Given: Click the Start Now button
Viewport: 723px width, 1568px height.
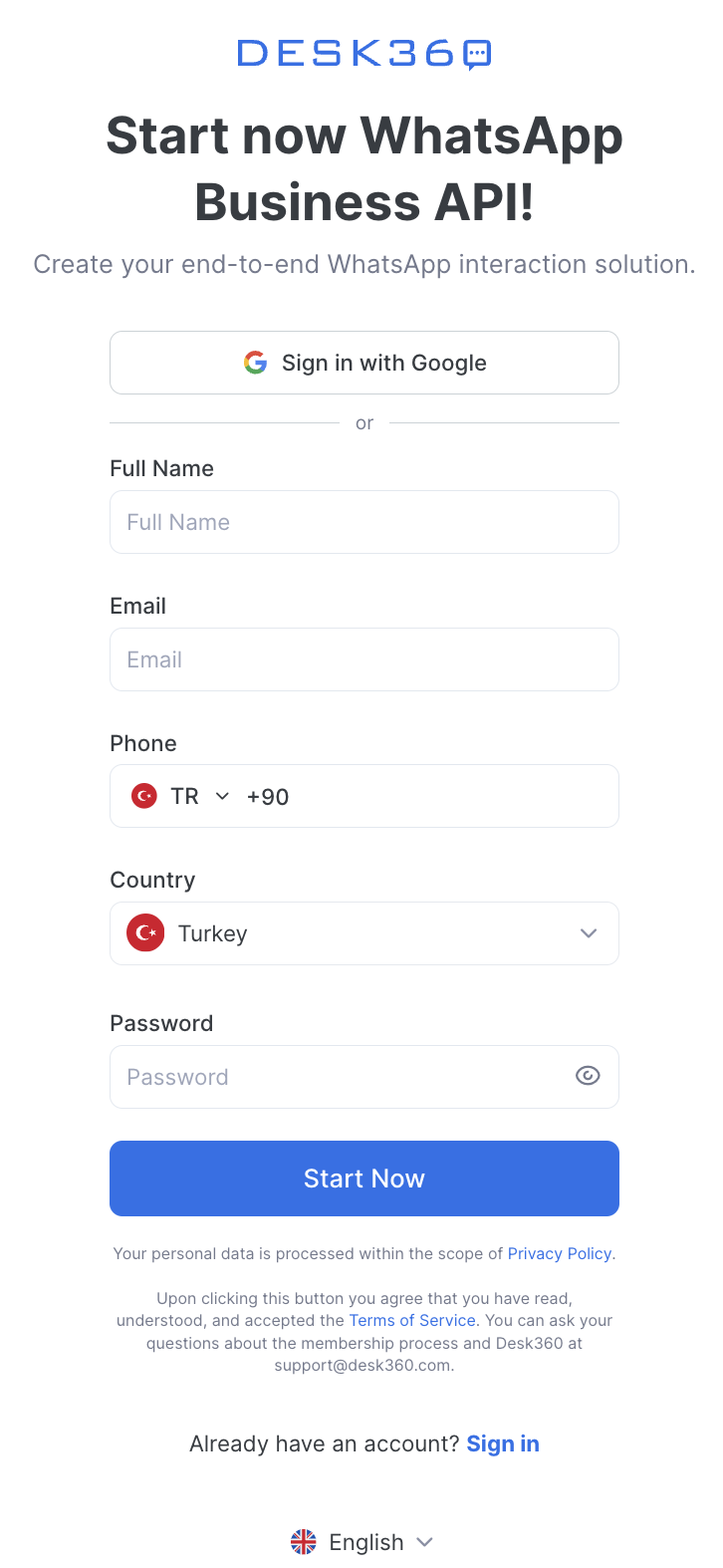Looking at the screenshot, I should pyautogui.click(x=364, y=1178).
